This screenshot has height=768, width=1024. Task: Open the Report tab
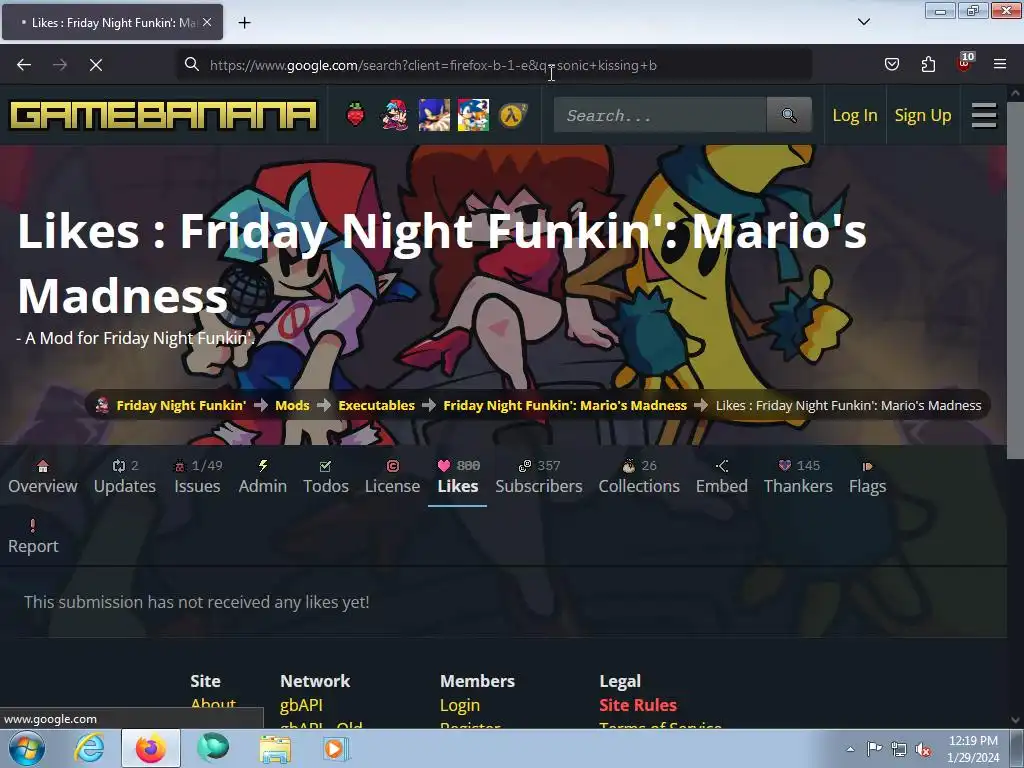tap(33, 537)
